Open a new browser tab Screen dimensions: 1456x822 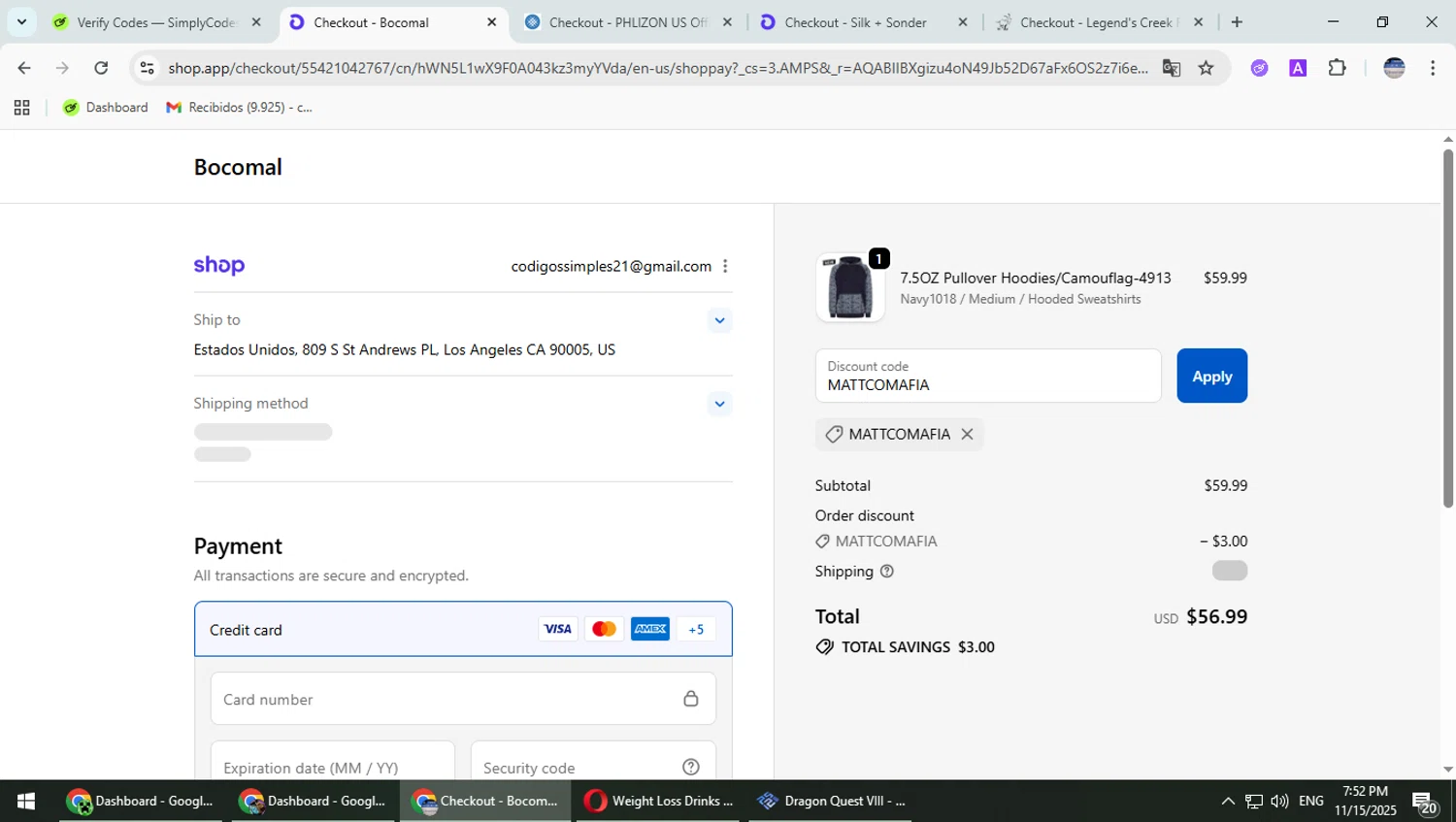(x=1237, y=22)
